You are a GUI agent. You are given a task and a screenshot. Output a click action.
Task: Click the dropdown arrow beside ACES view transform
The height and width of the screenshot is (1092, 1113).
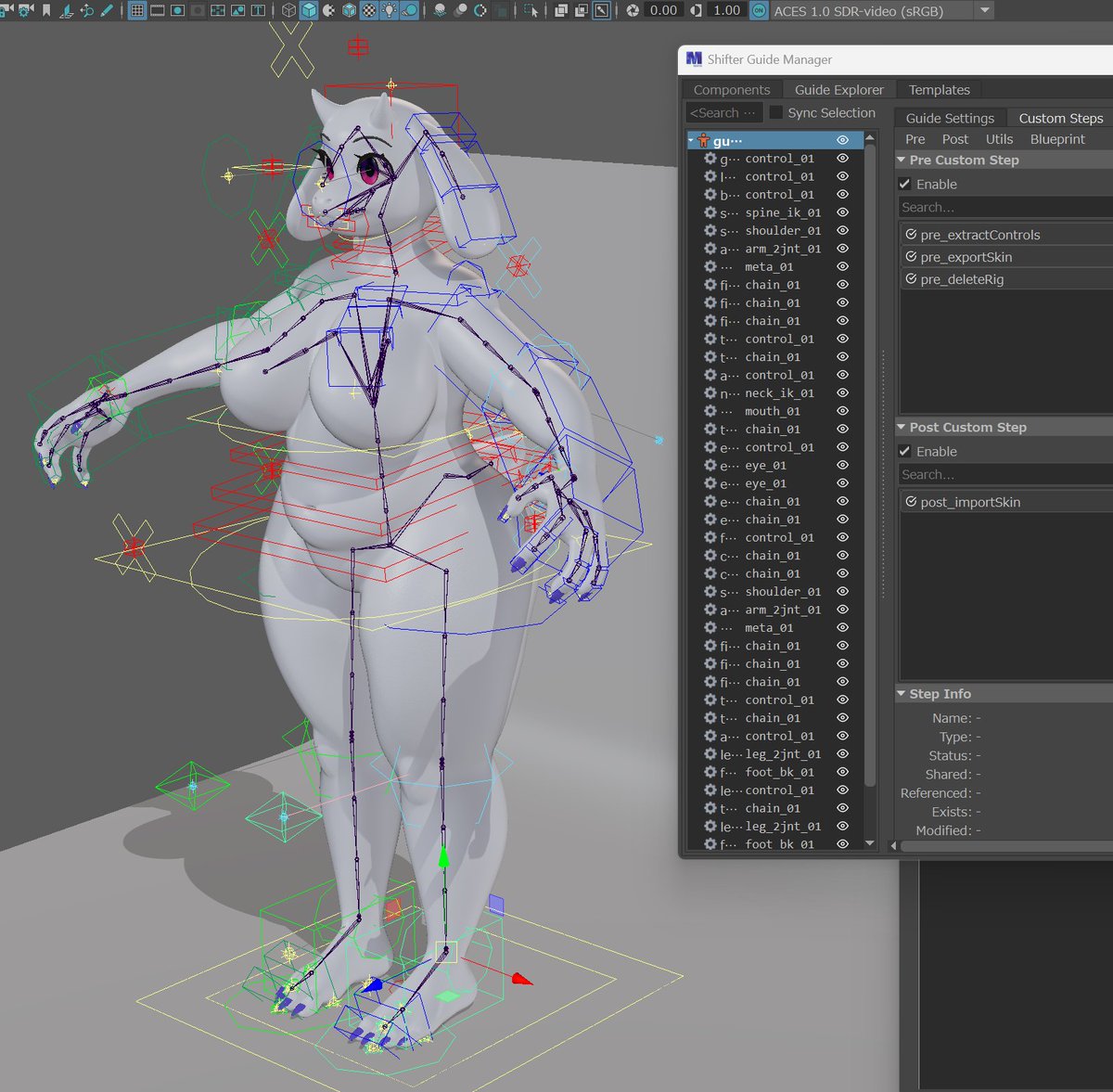[x=985, y=10]
